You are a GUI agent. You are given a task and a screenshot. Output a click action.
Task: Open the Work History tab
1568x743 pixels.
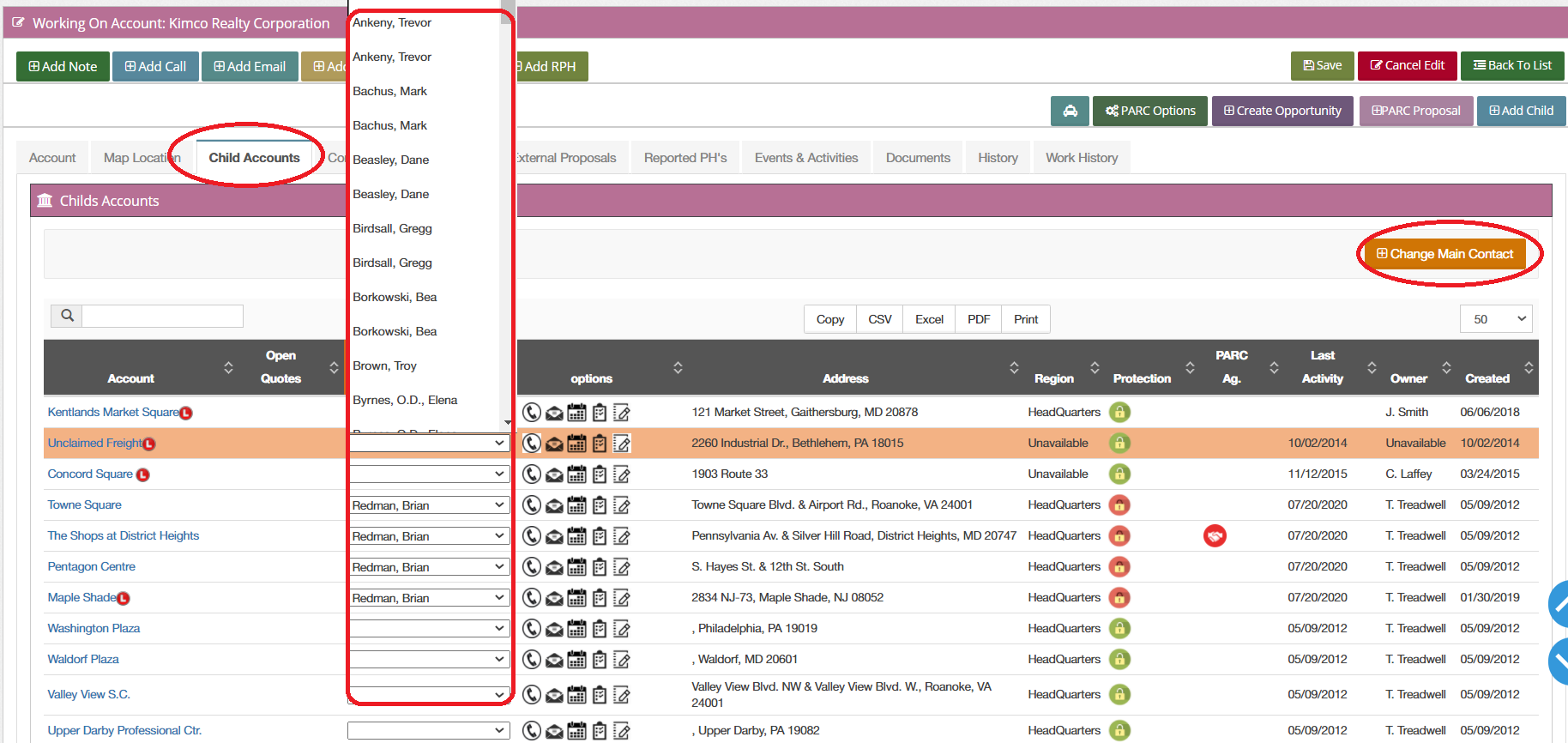[1082, 158]
